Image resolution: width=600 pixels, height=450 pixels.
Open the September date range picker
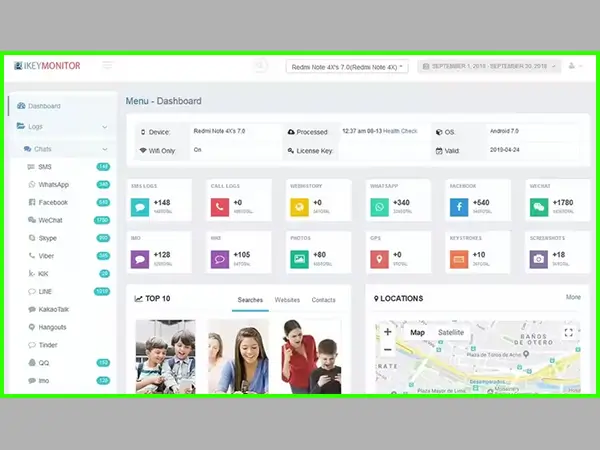coord(489,66)
